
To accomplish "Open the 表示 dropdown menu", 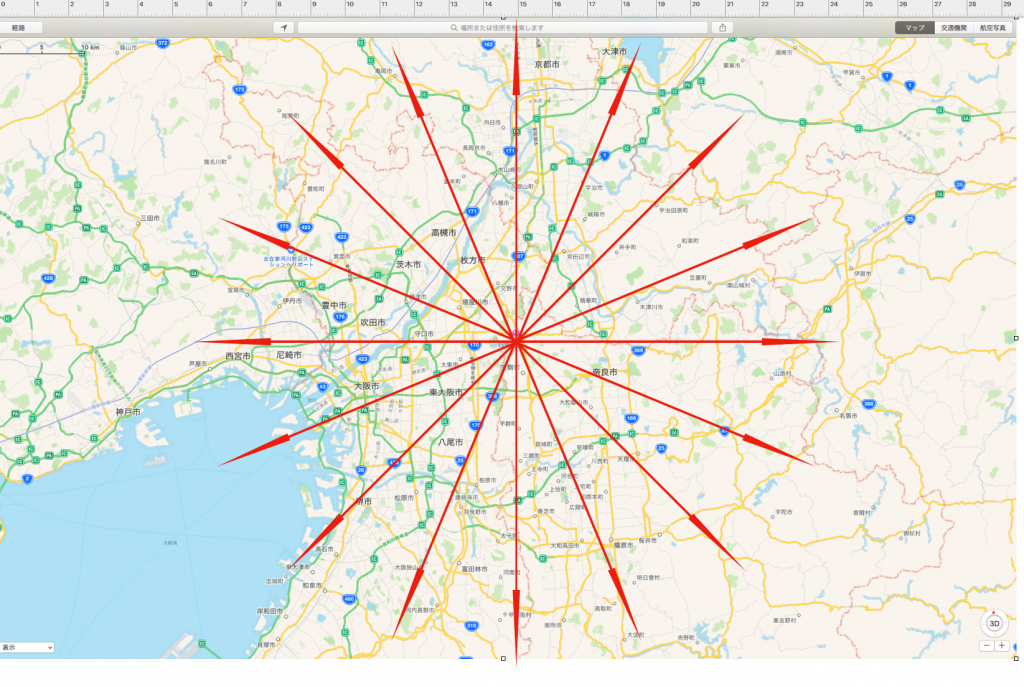I will [x=27, y=647].
